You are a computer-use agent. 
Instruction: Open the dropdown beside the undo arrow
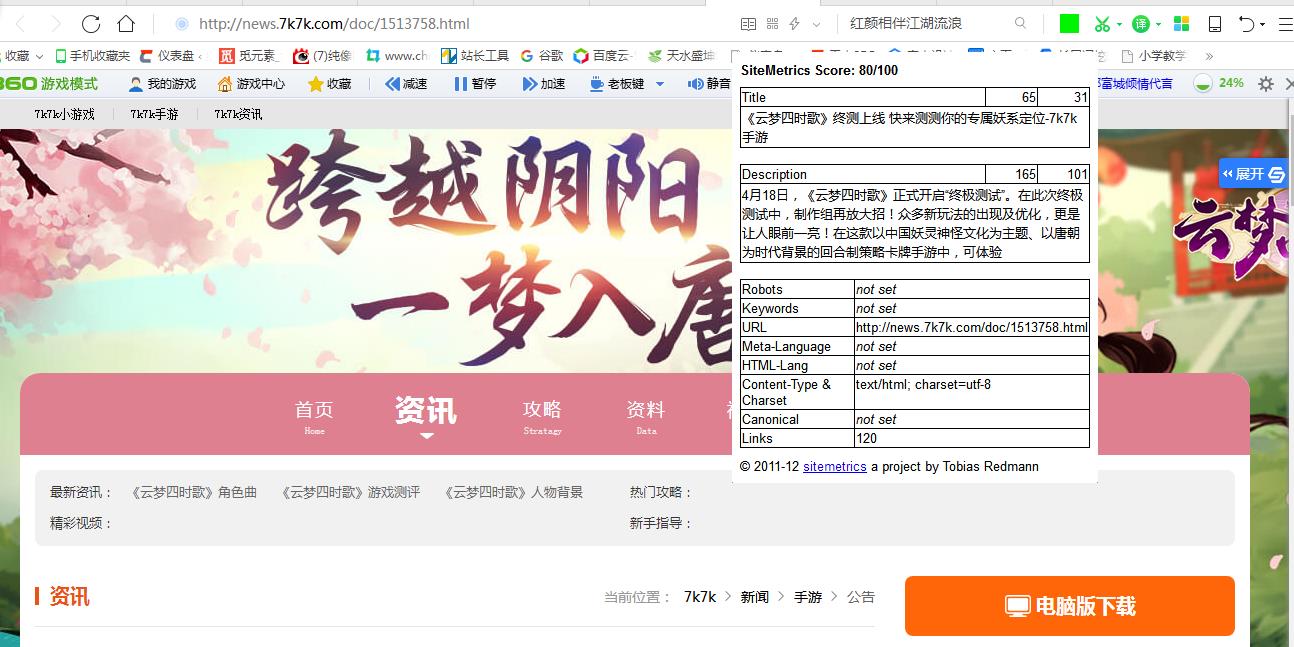(x=1263, y=24)
